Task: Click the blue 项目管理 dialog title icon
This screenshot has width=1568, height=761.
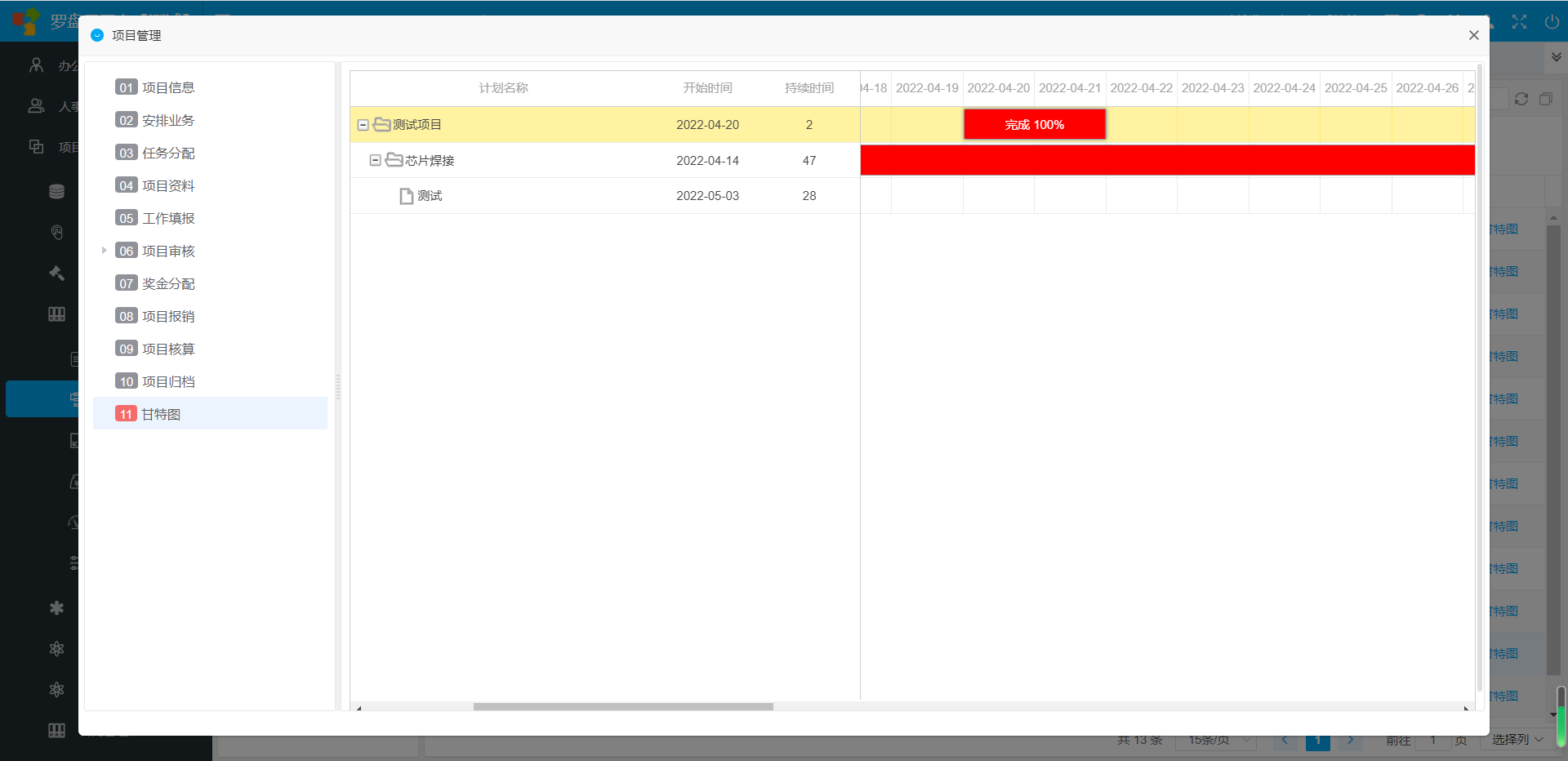Action: pyautogui.click(x=97, y=35)
